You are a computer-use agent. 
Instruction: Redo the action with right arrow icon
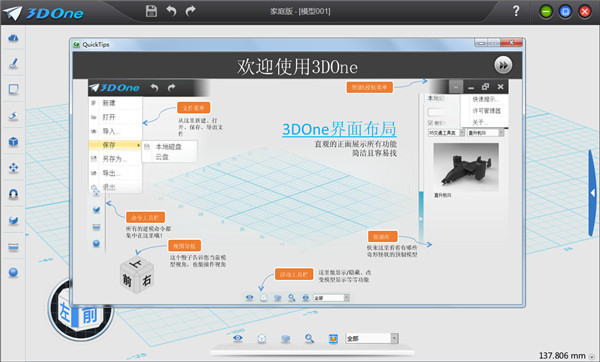point(190,11)
